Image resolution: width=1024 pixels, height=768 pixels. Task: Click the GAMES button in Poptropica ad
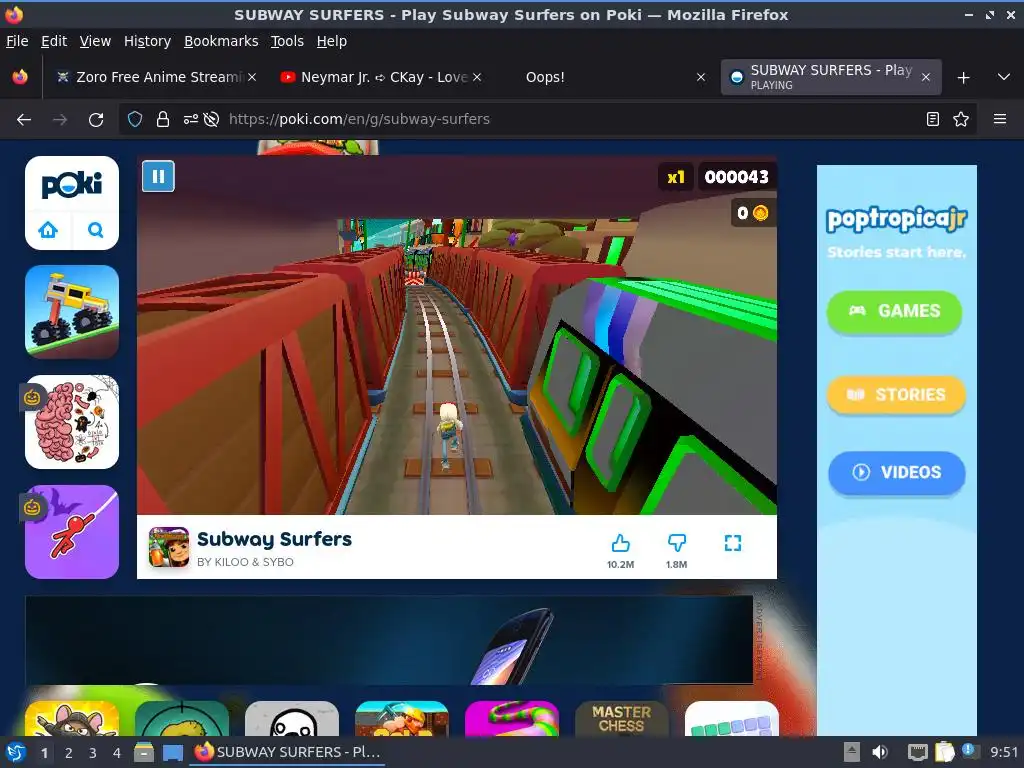[894, 312]
